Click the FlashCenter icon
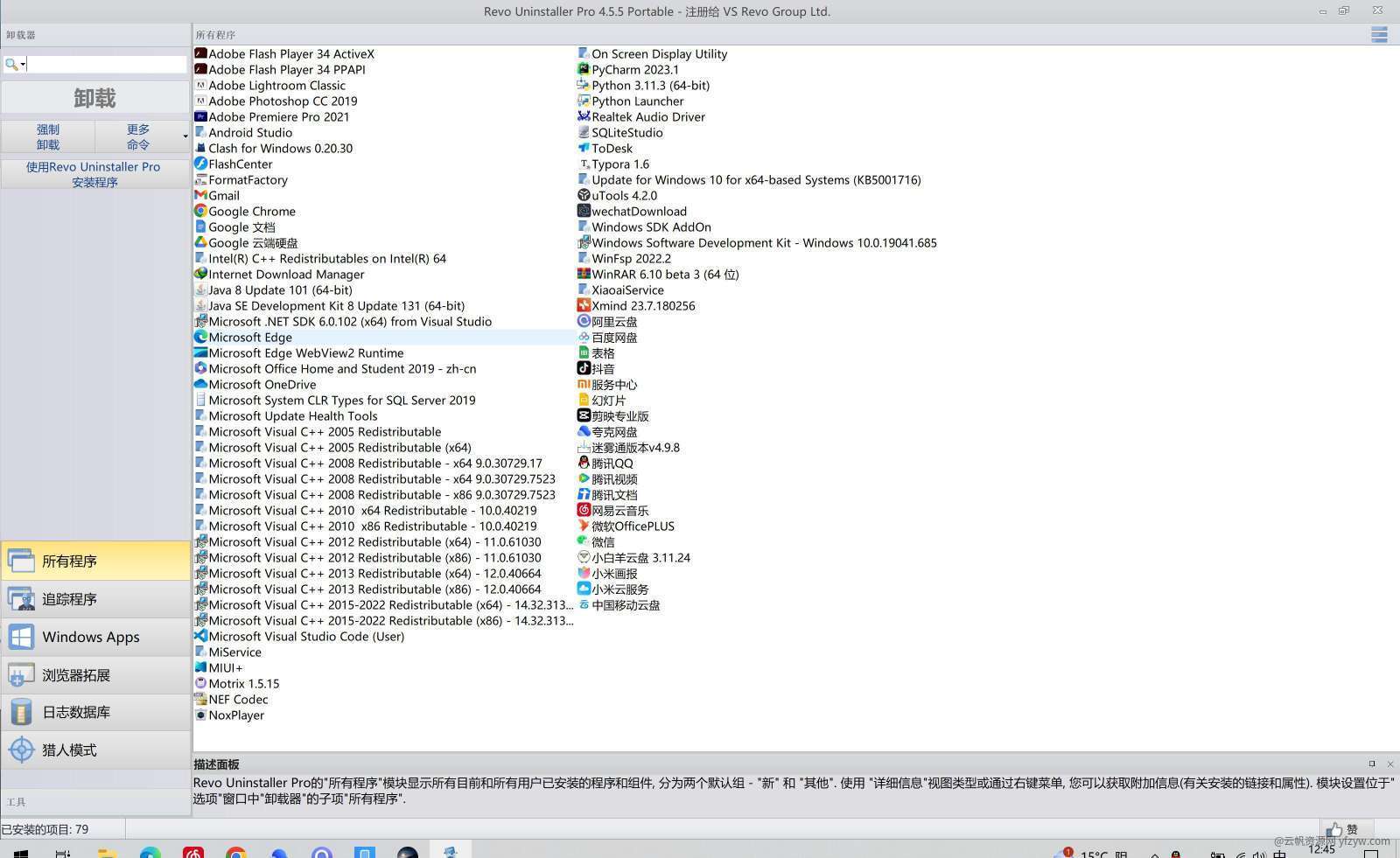 [x=200, y=164]
